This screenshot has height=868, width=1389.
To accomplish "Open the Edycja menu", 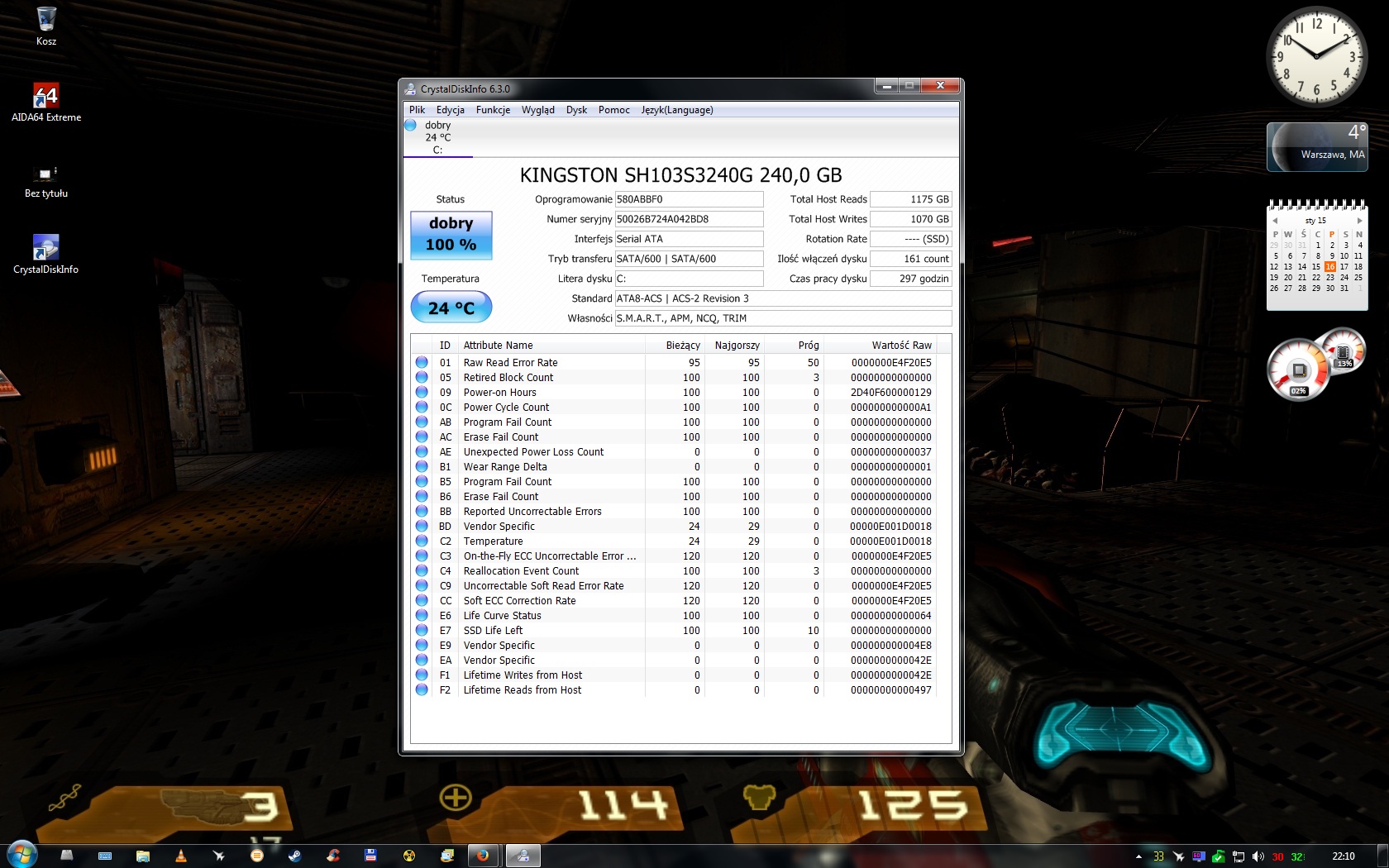I will [x=451, y=110].
